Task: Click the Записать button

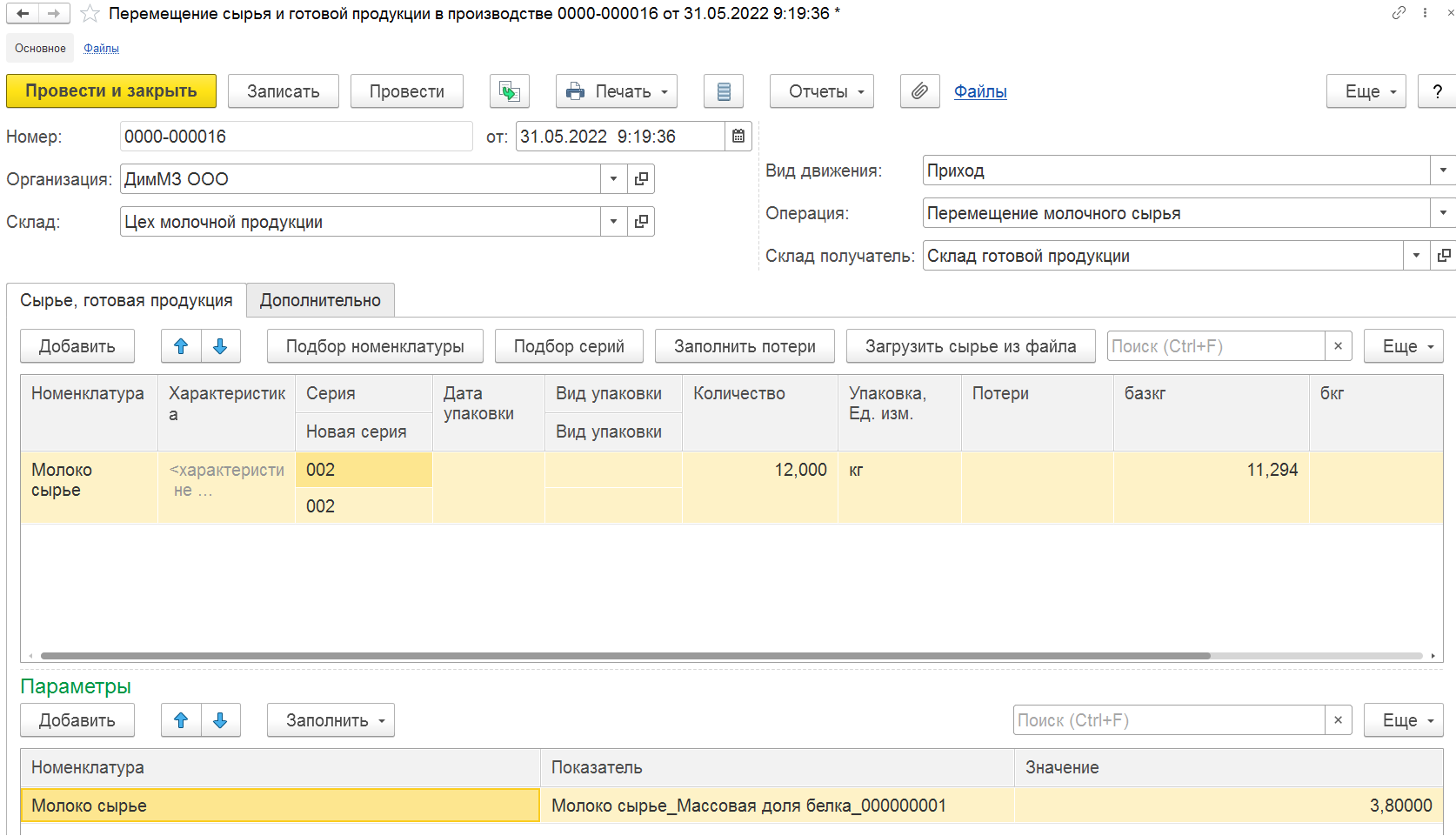Action: point(284,91)
